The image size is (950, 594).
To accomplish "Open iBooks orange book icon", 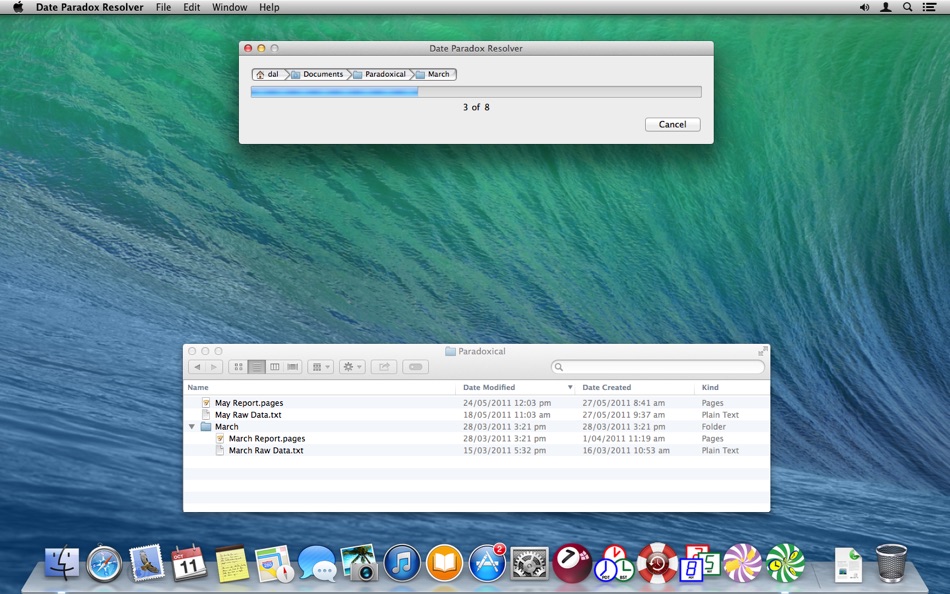I will tap(444, 563).
